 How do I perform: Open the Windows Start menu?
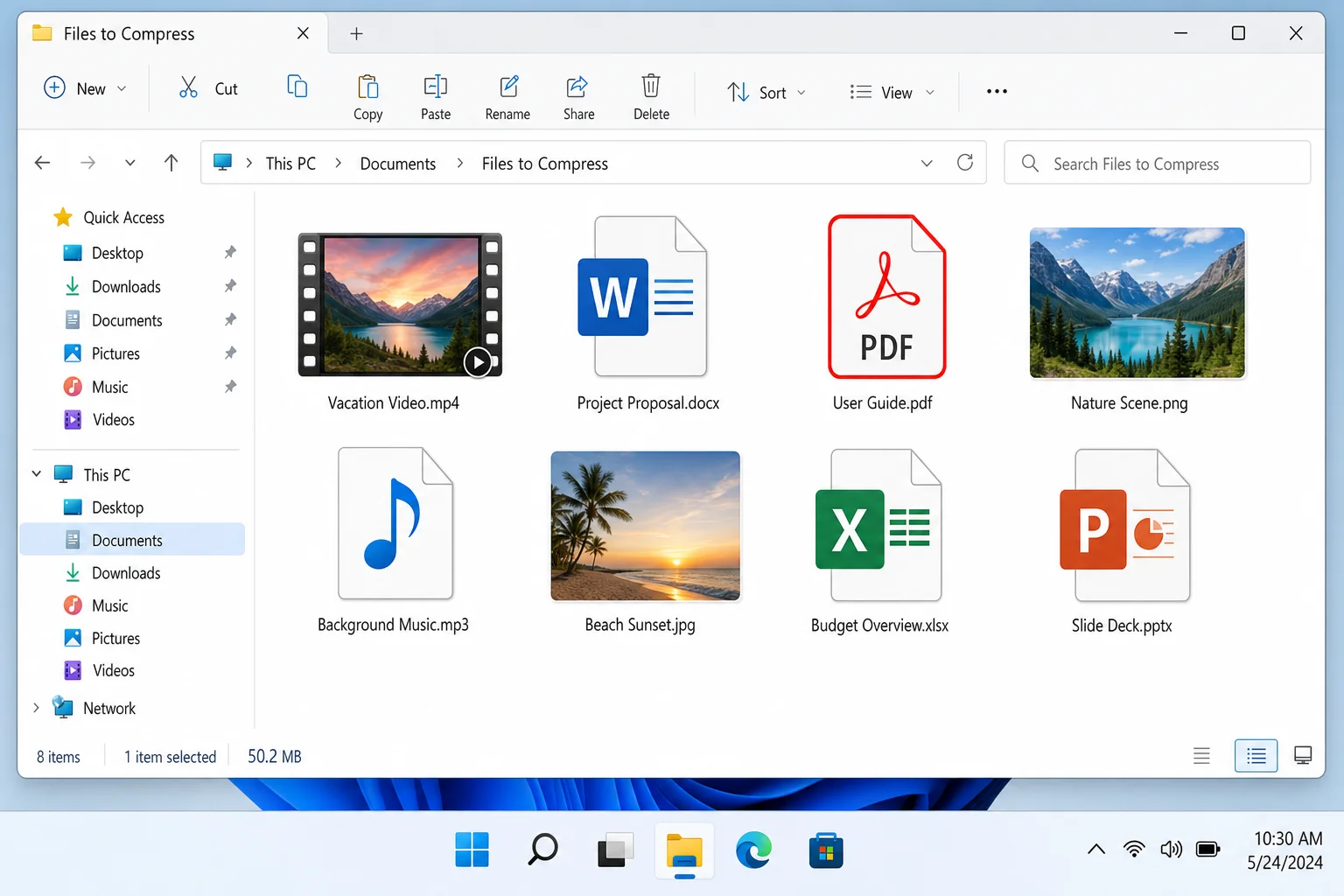tap(472, 850)
